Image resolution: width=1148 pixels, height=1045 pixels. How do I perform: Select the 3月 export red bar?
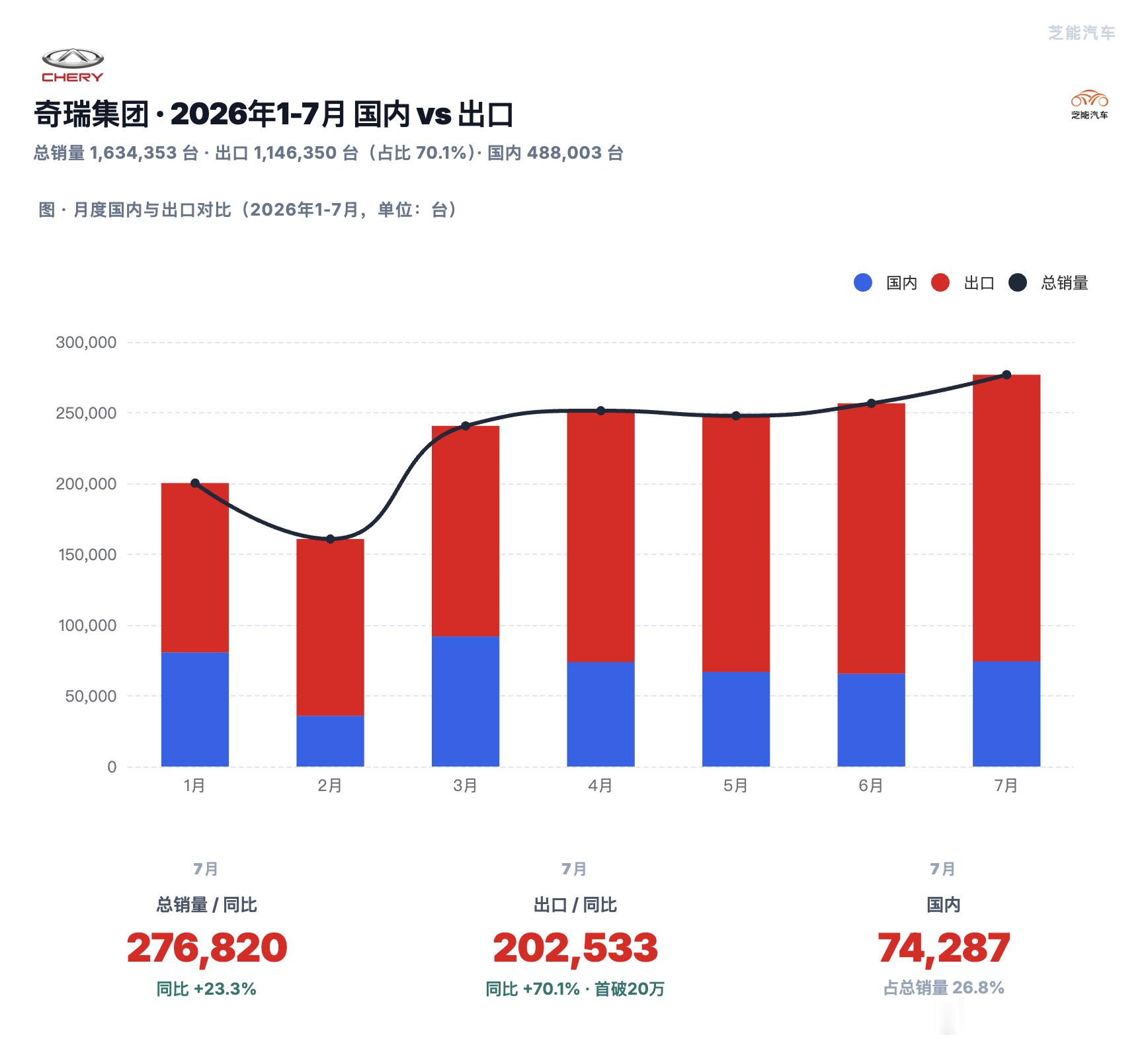466,532
